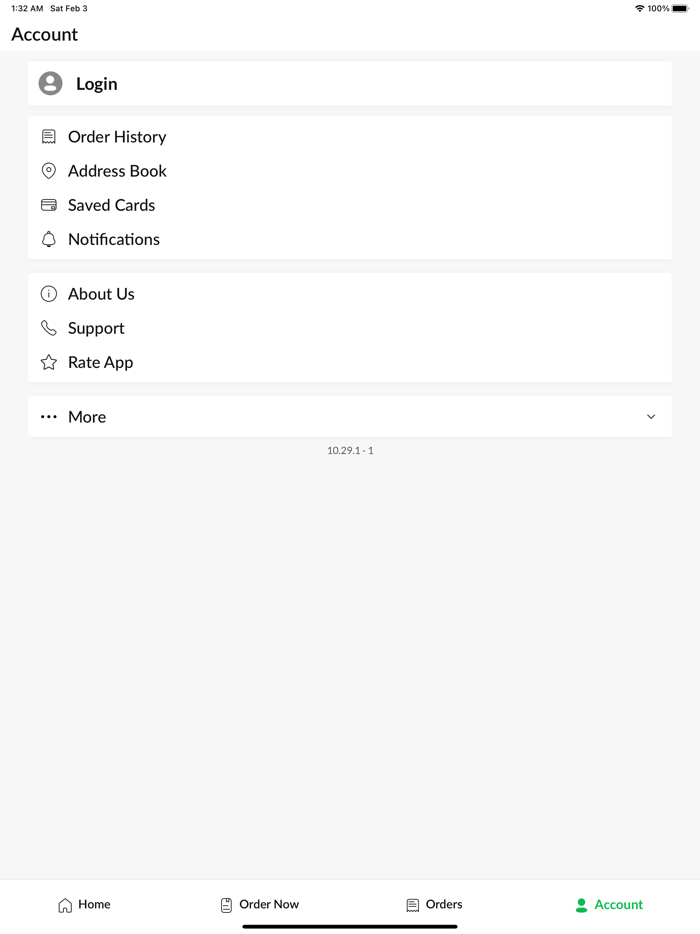Switch to the Order Now tab
Image resolution: width=700 pixels, height=934 pixels.
259,905
